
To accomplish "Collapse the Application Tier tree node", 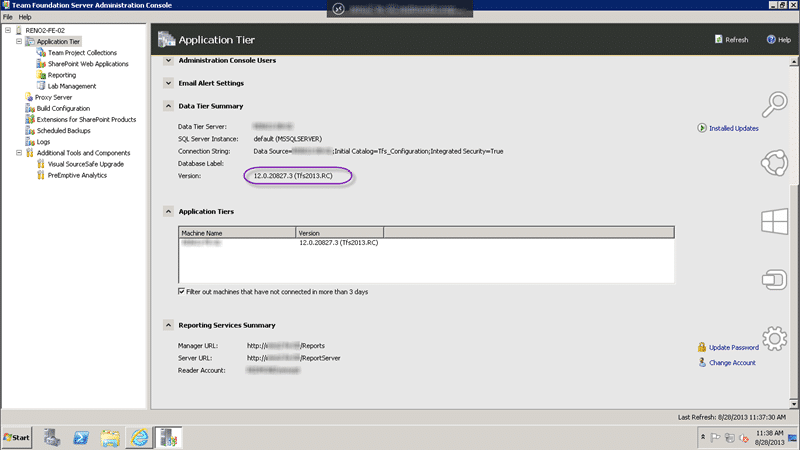I will (19, 41).
